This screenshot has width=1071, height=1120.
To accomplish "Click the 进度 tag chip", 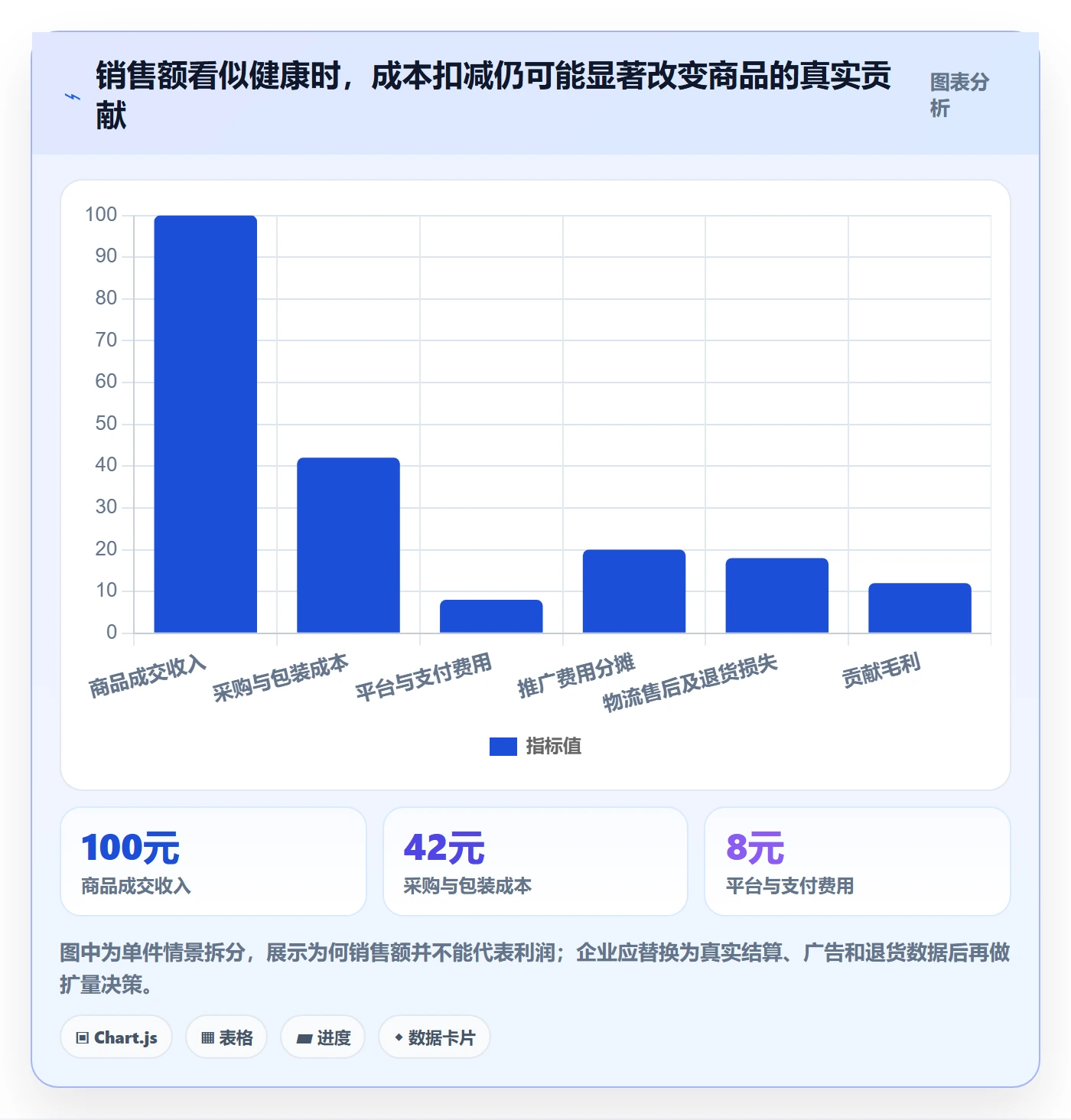I will [x=323, y=1037].
